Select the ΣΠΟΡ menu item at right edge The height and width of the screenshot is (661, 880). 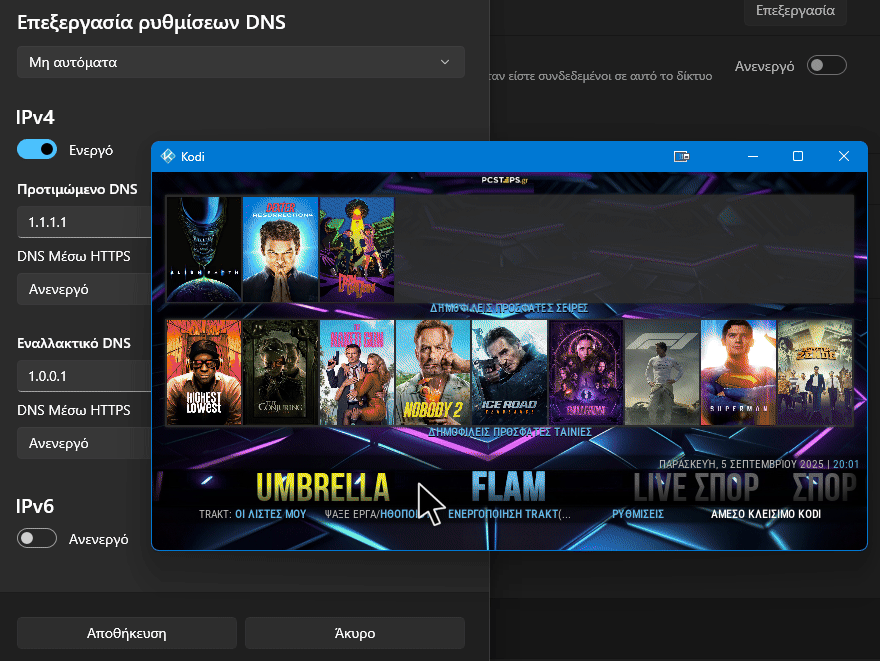click(x=824, y=487)
